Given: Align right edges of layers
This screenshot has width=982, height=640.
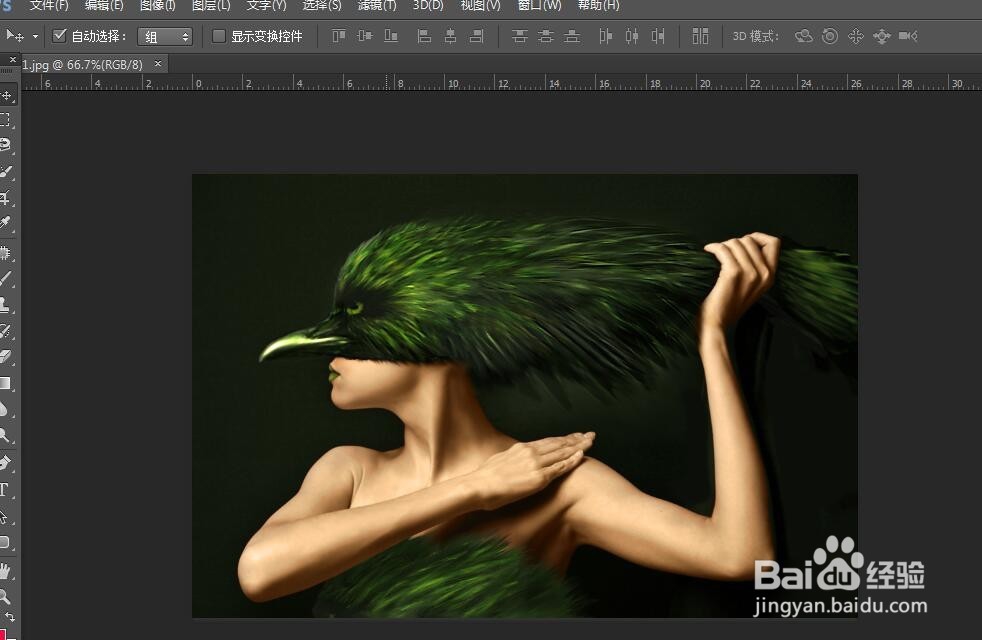Looking at the screenshot, I should click(x=477, y=36).
